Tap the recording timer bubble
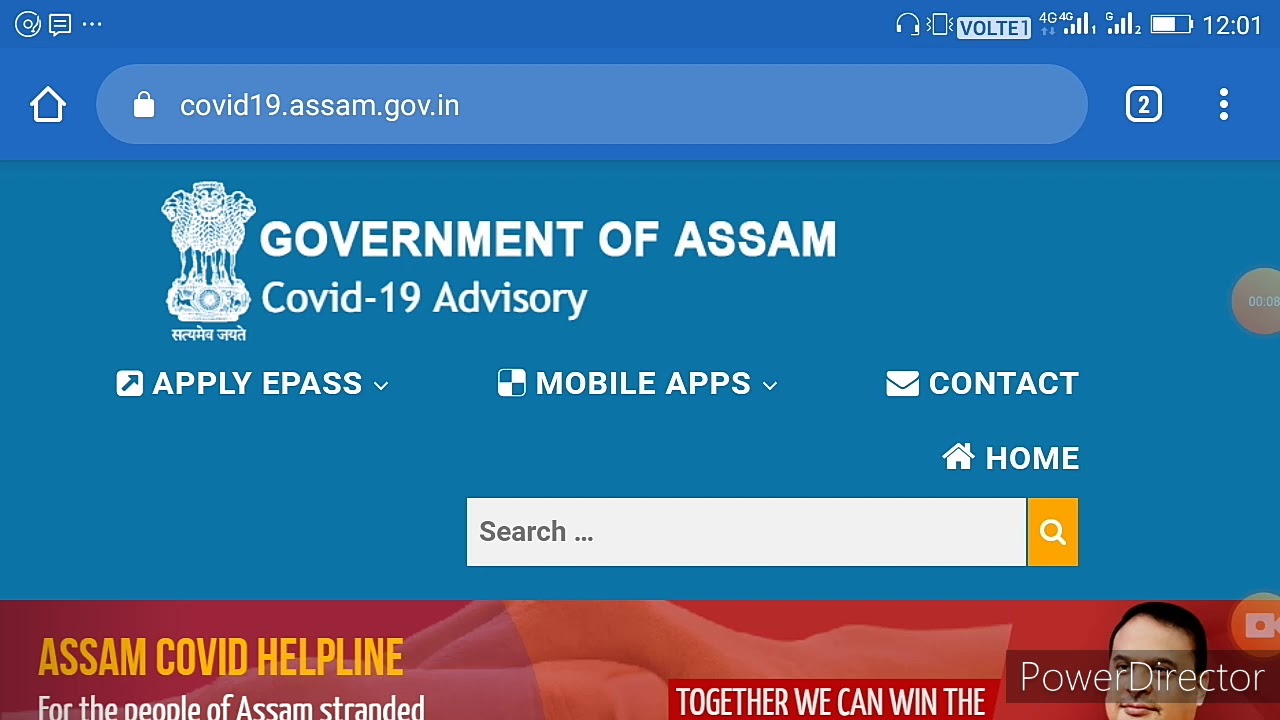1280x720 pixels. click(1258, 301)
